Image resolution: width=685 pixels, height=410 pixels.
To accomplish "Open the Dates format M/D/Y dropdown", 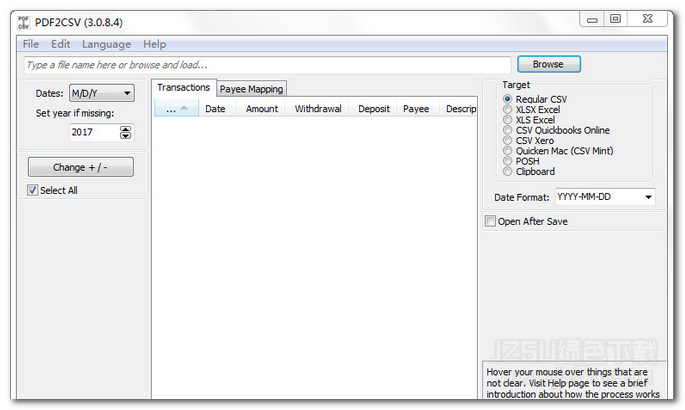I will 102,93.
